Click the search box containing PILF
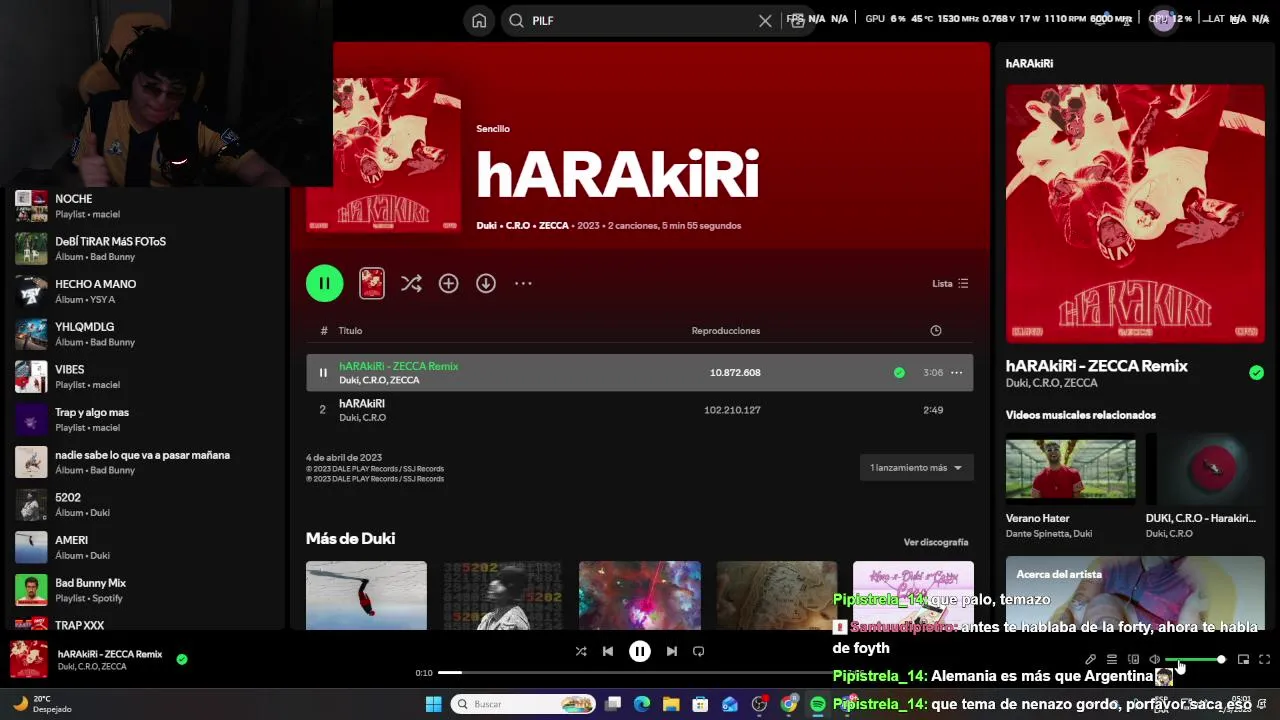Screen dimensions: 1280x720 coord(640,21)
